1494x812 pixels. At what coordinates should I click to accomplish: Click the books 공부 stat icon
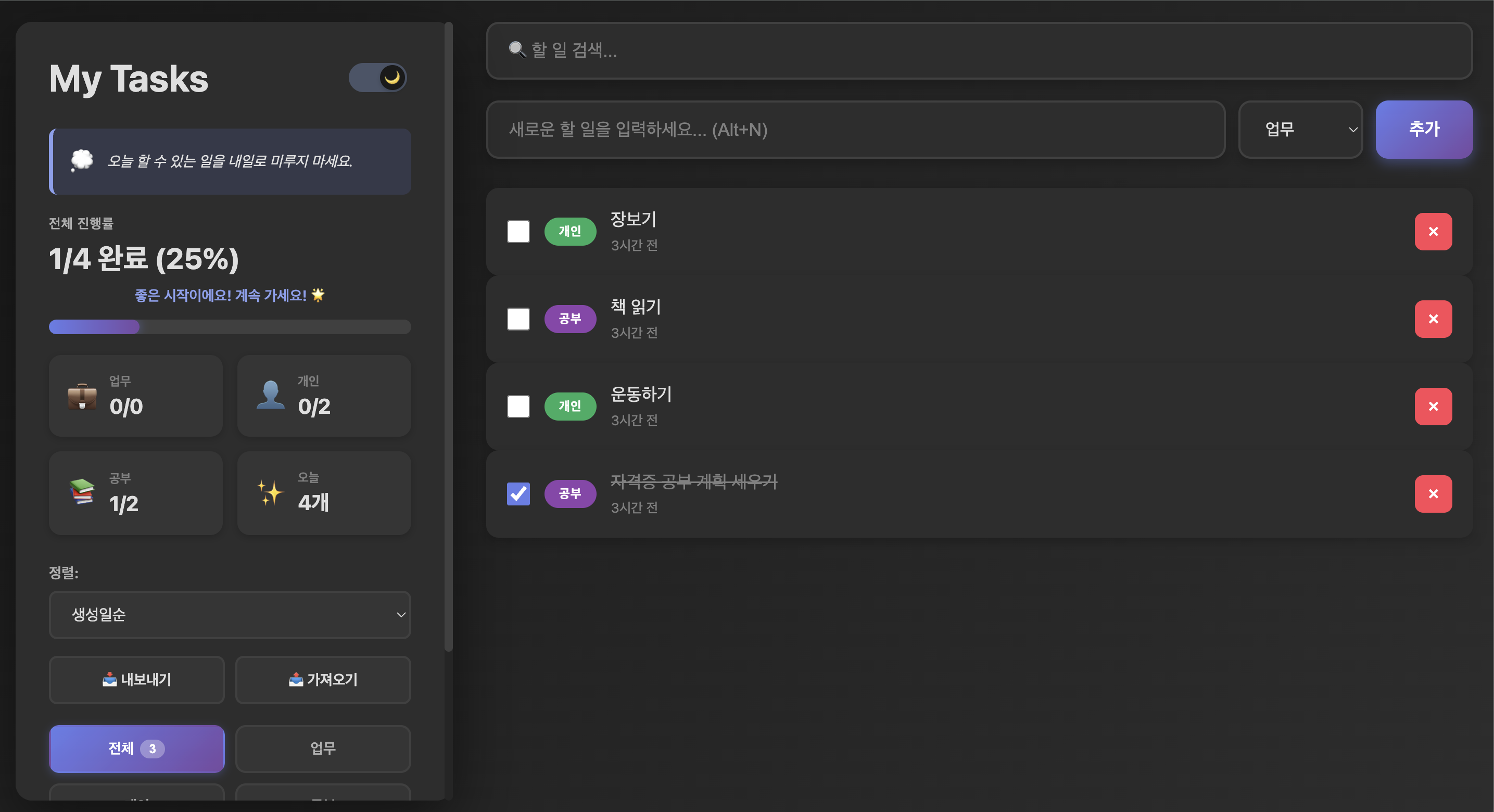point(82,492)
